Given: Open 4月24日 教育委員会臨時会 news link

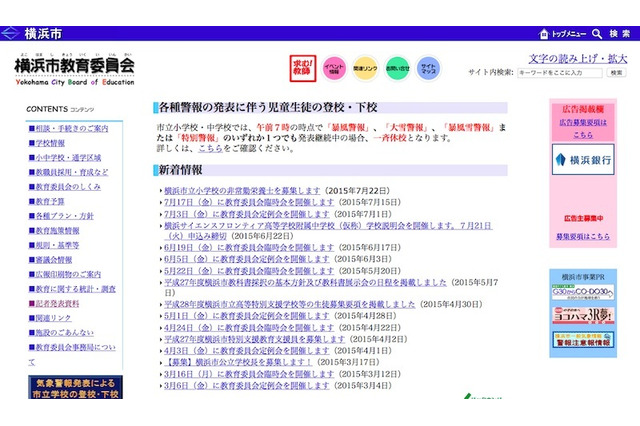Looking at the screenshot, I should click(x=249, y=327).
